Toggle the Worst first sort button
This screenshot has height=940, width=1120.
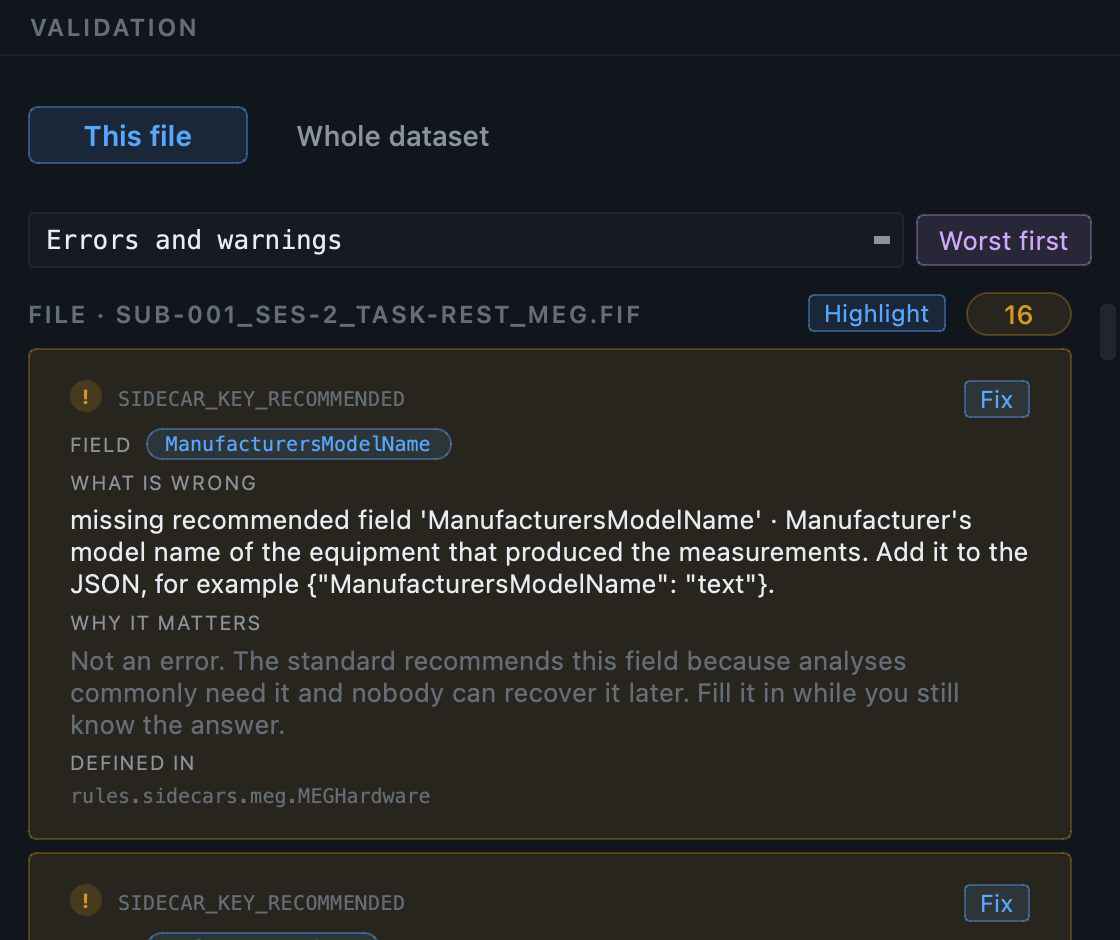click(x=1004, y=240)
